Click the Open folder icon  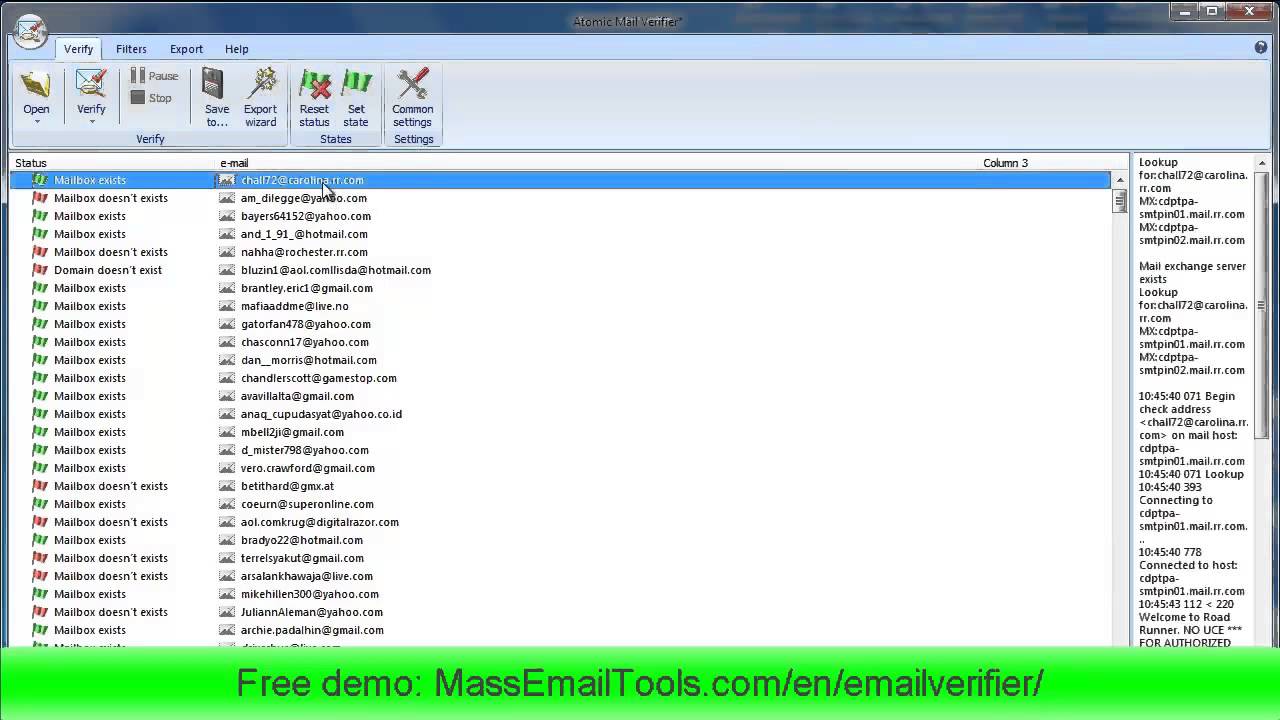(x=36, y=85)
